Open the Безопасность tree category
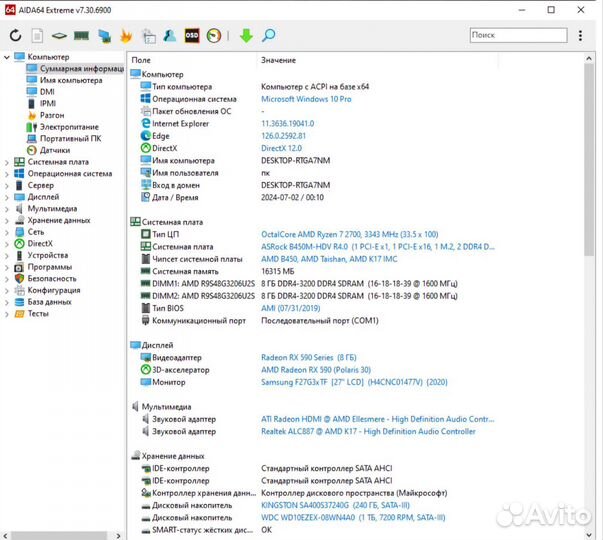The height and width of the screenshot is (540, 603). 45,278
